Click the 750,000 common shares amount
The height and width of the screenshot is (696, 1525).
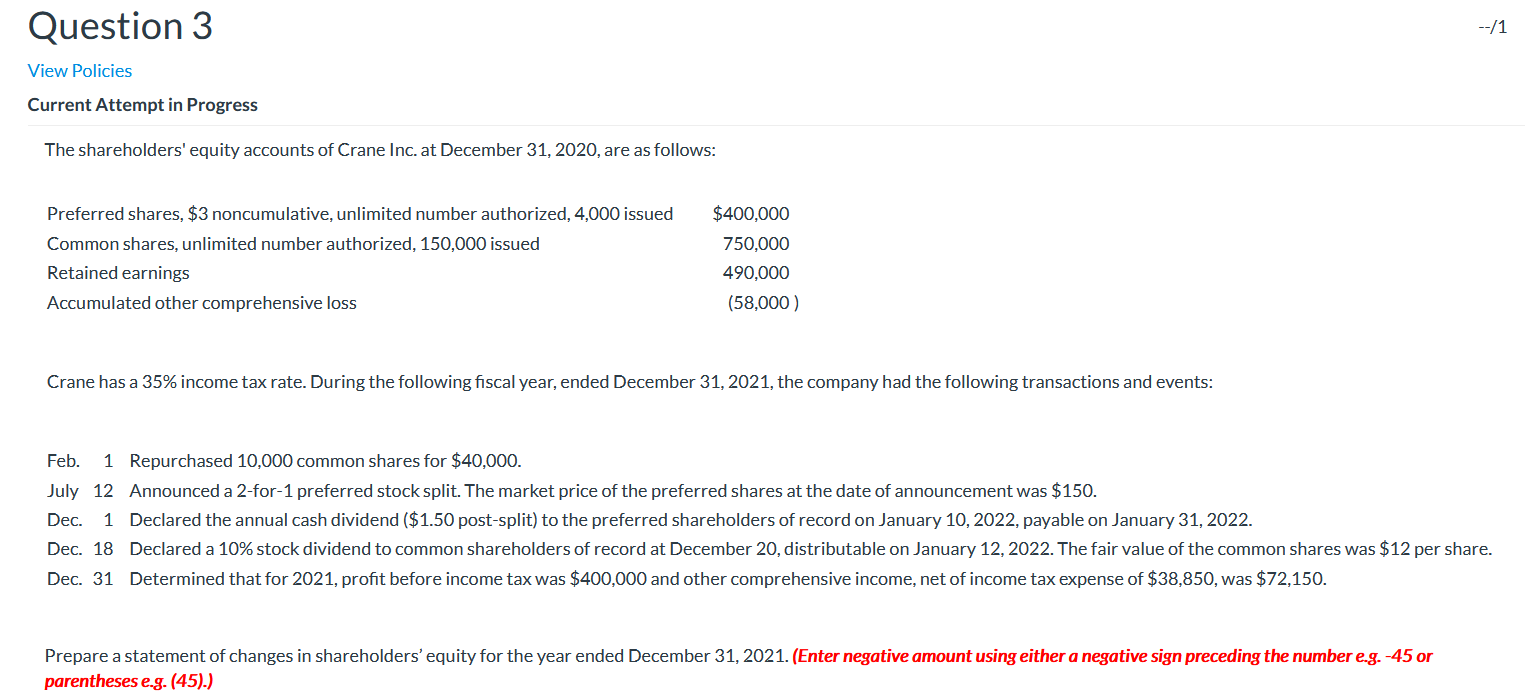[756, 243]
